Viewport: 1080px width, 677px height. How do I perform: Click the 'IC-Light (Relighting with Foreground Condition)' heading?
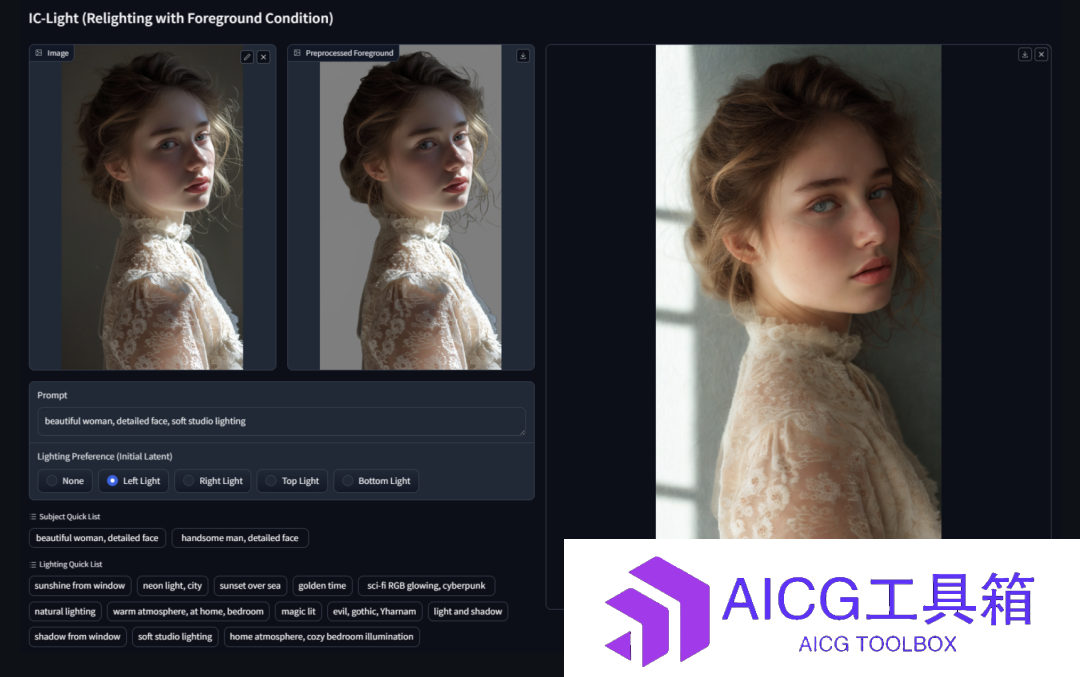[x=180, y=19]
